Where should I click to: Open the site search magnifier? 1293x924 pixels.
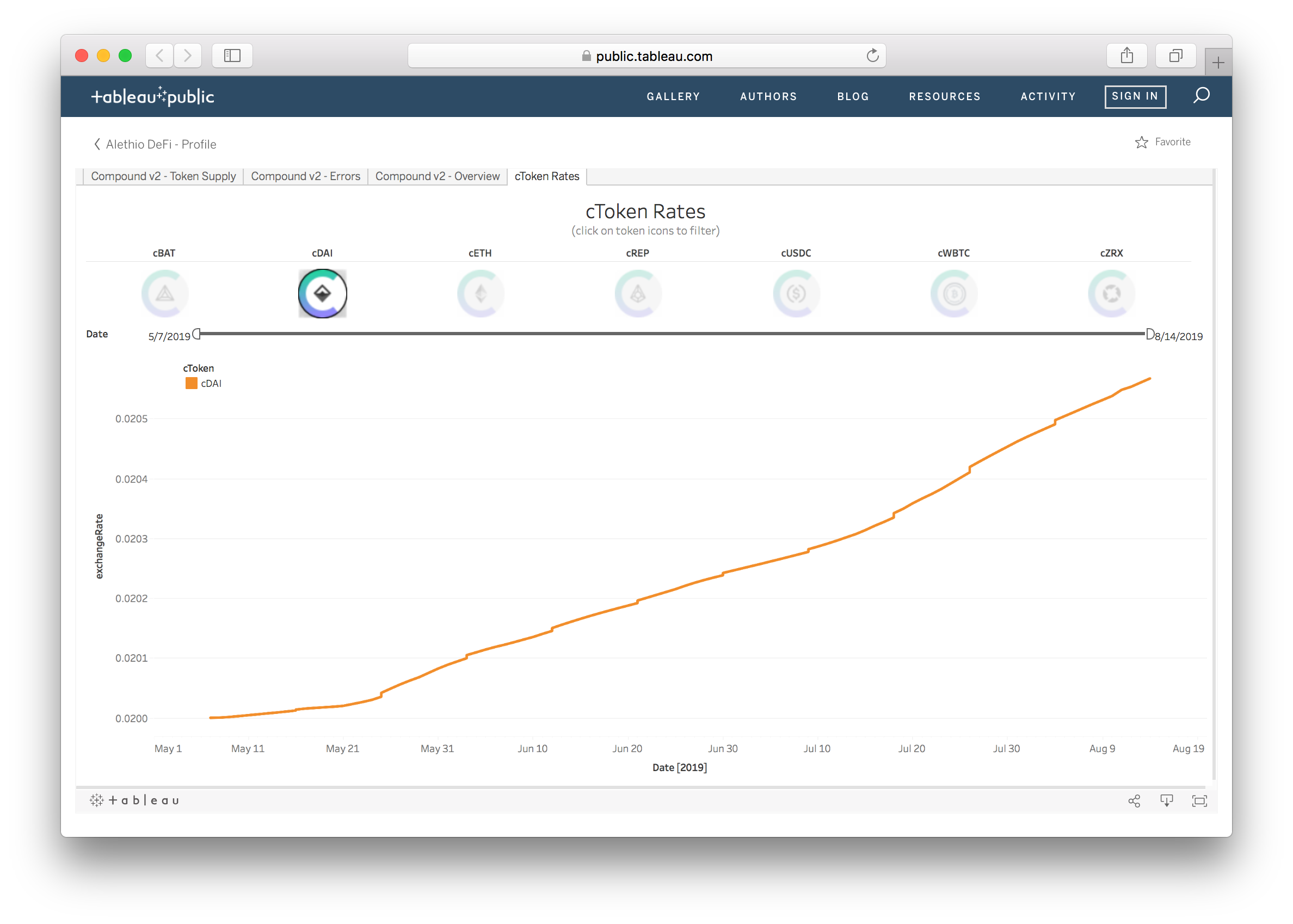[1202, 96]
